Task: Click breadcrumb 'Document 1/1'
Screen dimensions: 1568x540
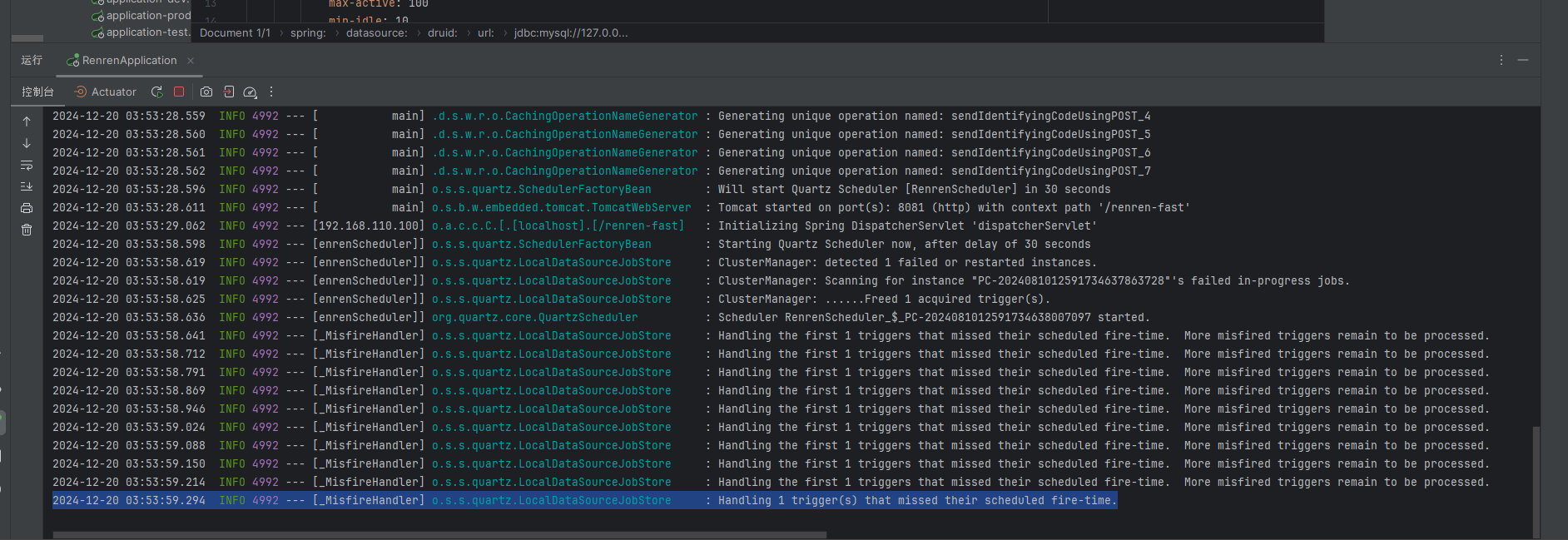Action: (x=235, y=33)
